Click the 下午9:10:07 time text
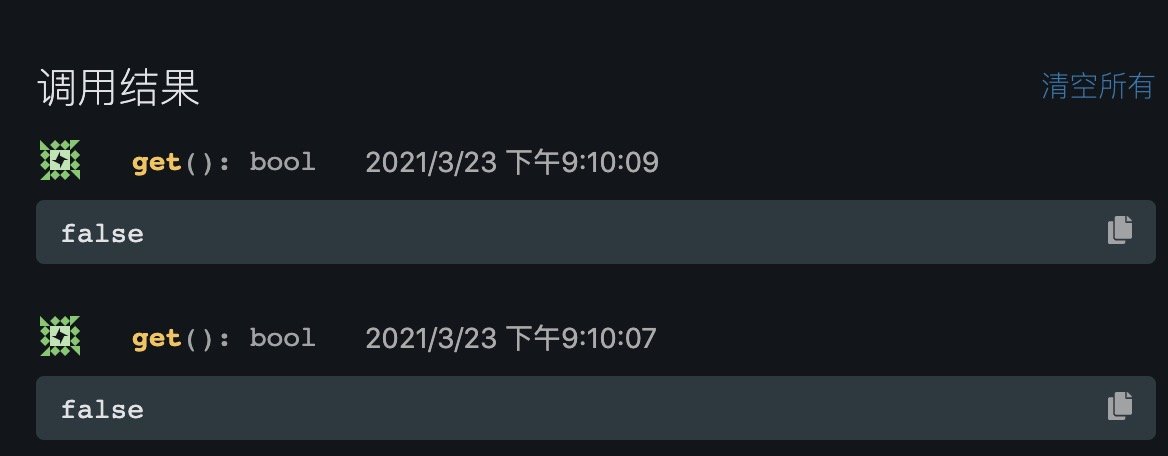The image size is (1168, 456). (580, 338)
